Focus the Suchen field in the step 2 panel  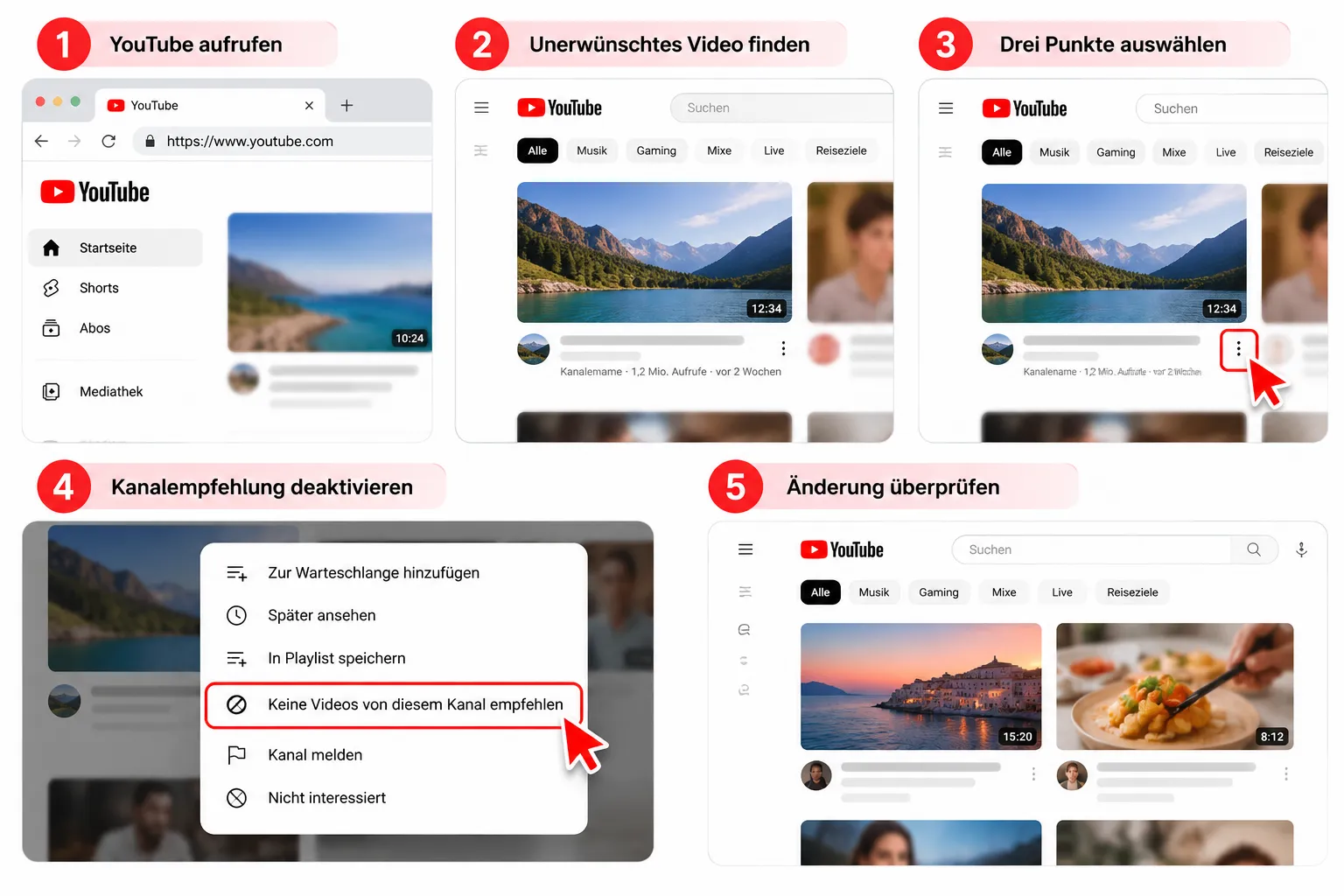point(781,108)
